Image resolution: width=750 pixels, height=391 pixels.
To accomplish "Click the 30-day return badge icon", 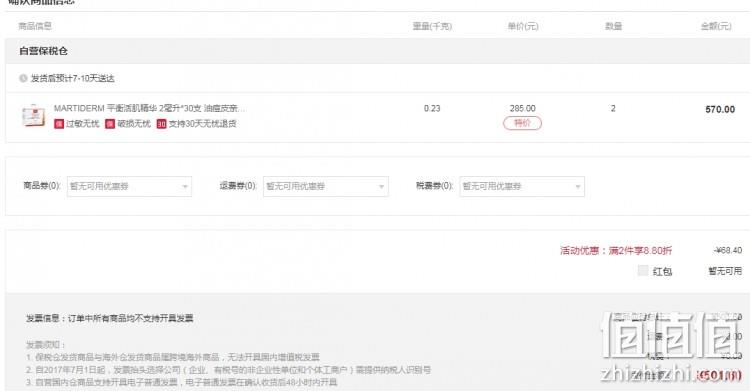I will pos(161,124).
